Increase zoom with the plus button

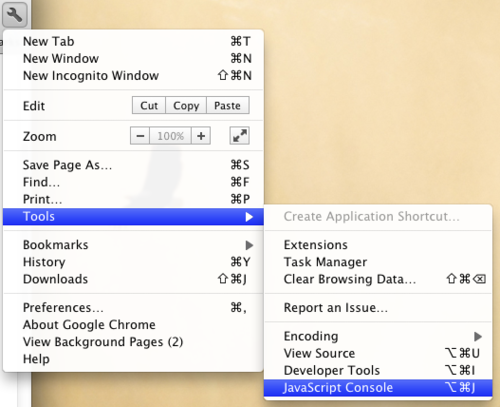[201, 136]
